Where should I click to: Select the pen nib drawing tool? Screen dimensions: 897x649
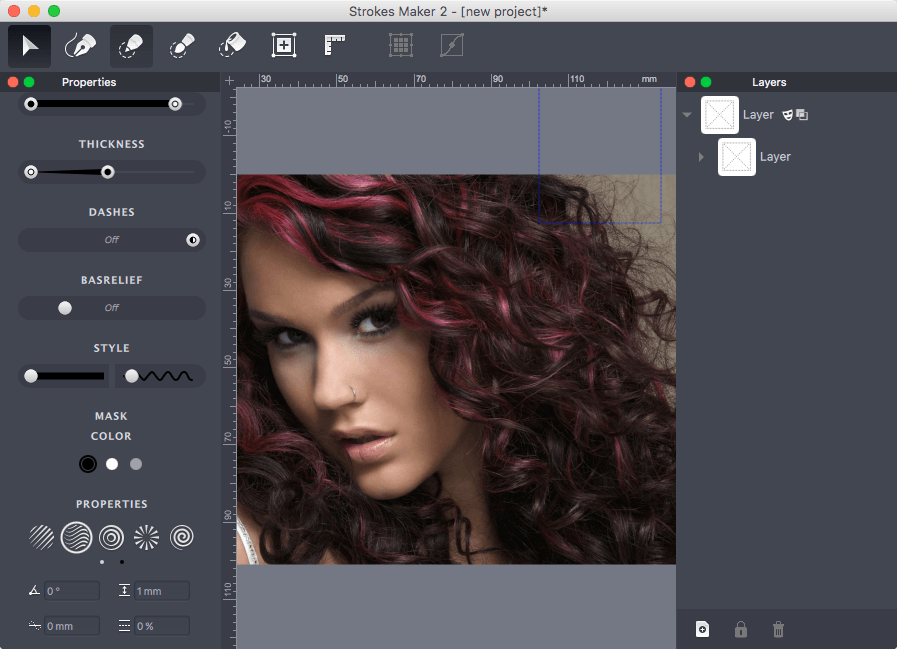(80, 46)
